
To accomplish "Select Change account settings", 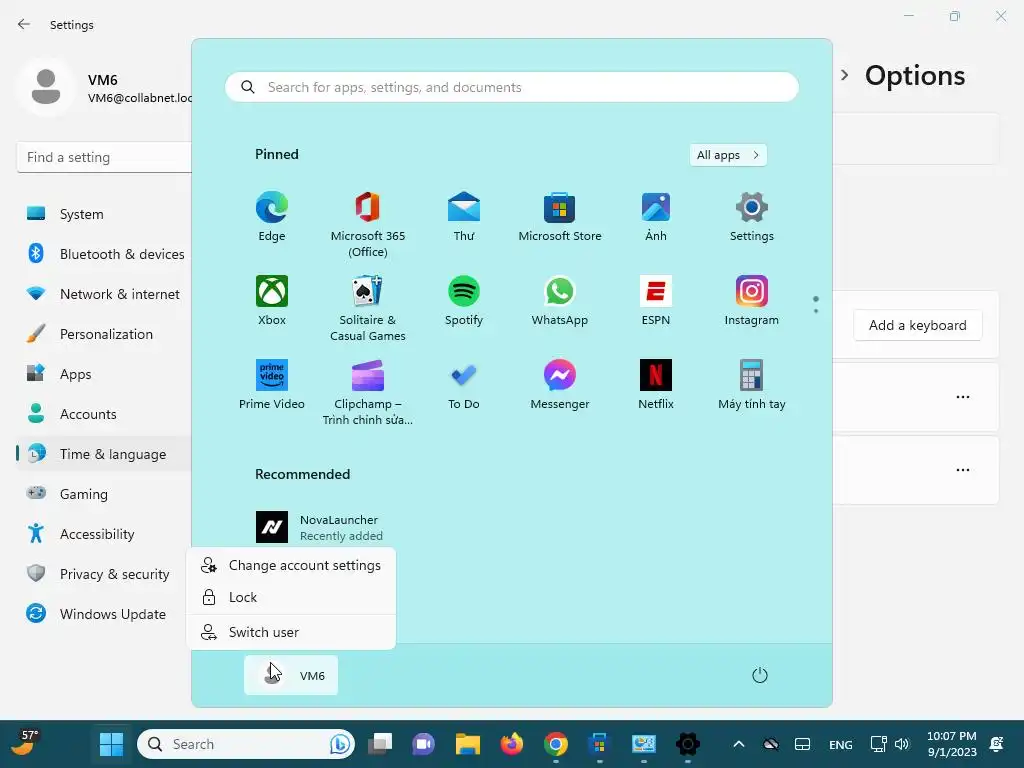I will [291, 566].
